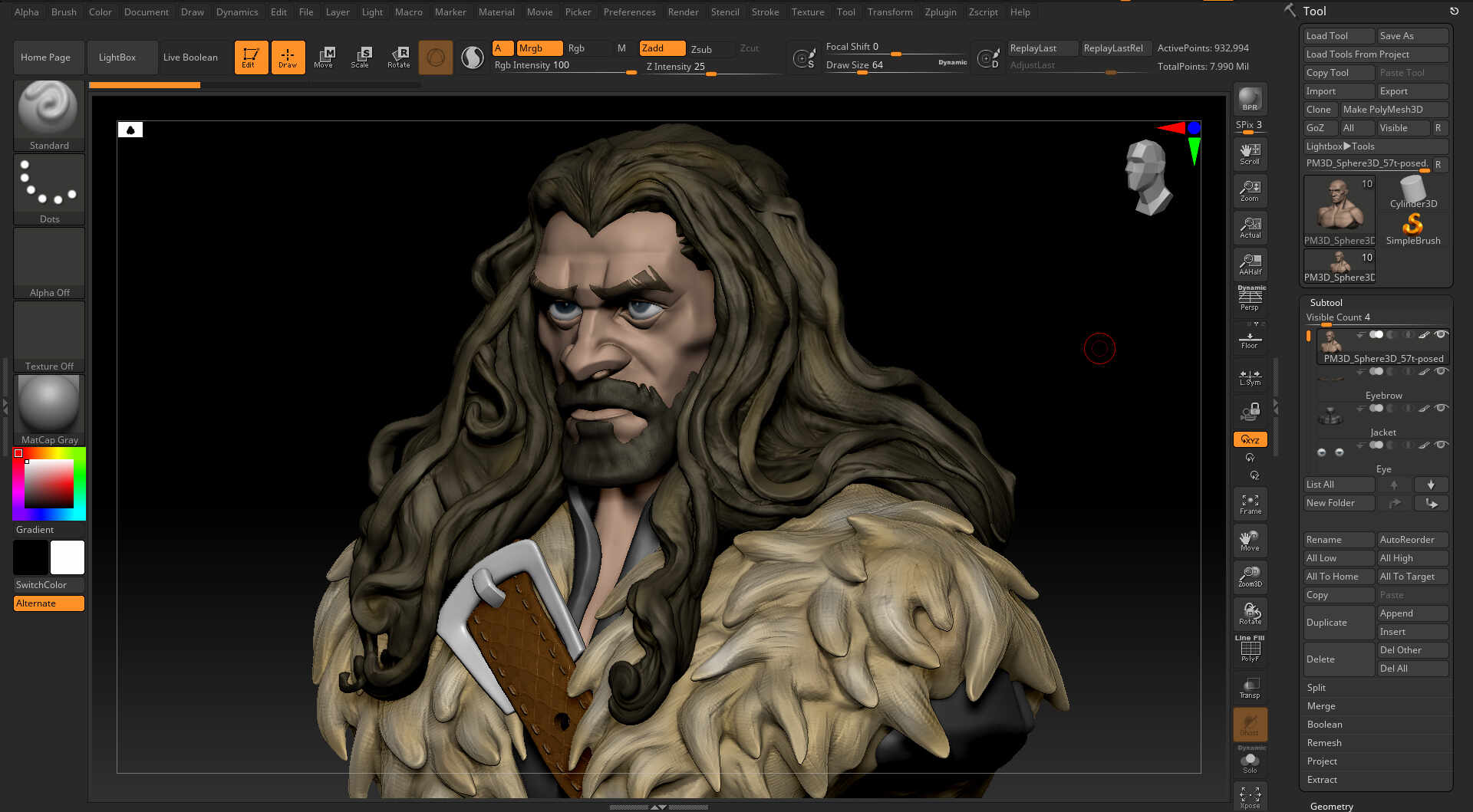Expand the Split subtool section
Screen dimensions: 1473x812
point(1316,688)
